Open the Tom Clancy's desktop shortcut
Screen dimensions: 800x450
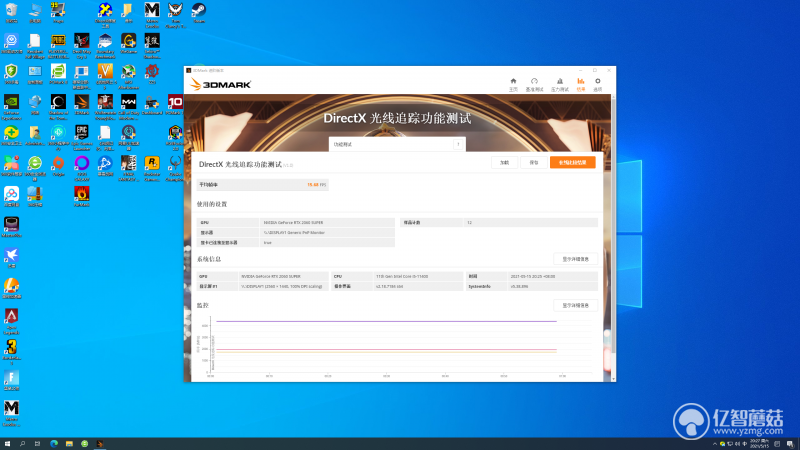(176, 14)
